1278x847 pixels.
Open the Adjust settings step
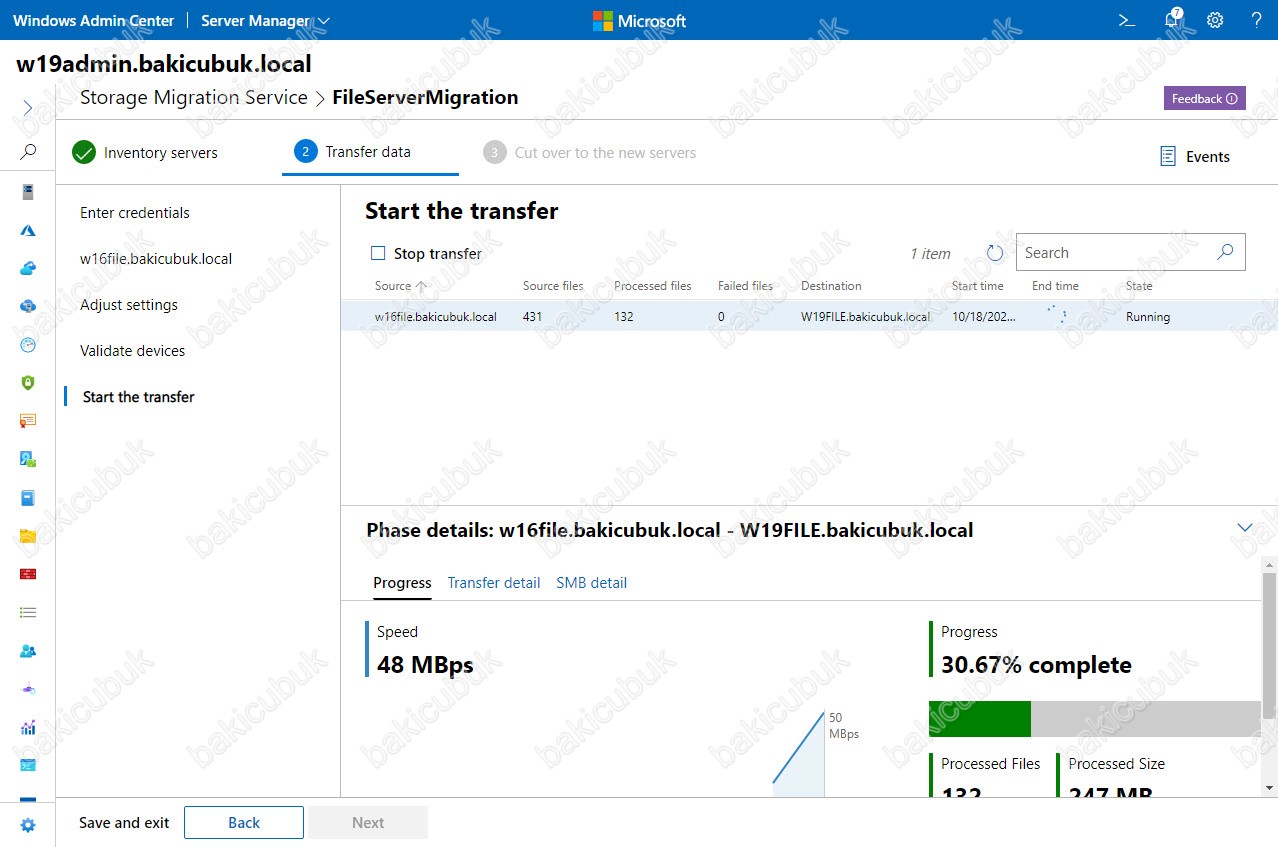point(129,305)
